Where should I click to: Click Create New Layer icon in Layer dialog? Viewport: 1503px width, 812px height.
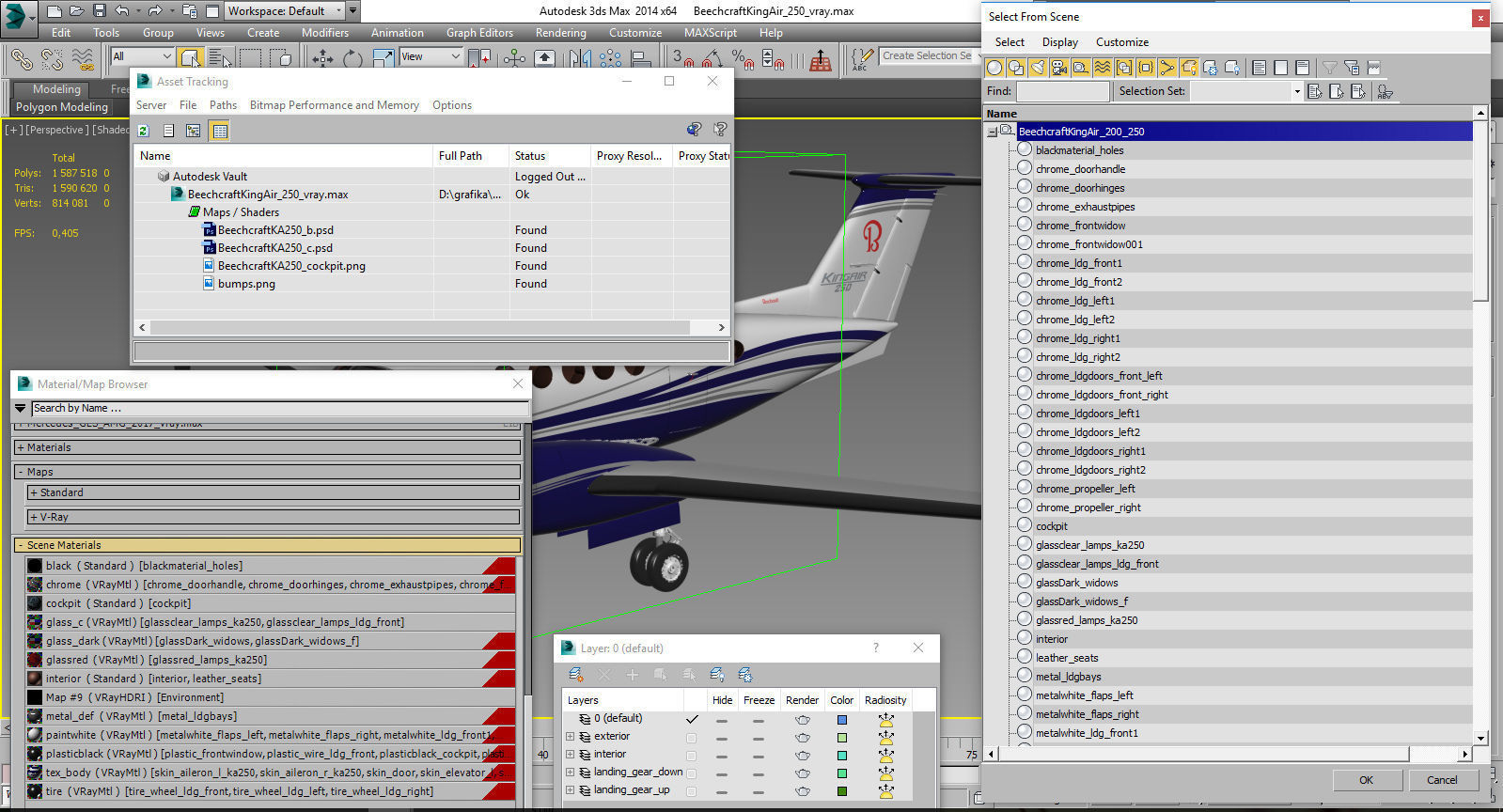point(575,675)
